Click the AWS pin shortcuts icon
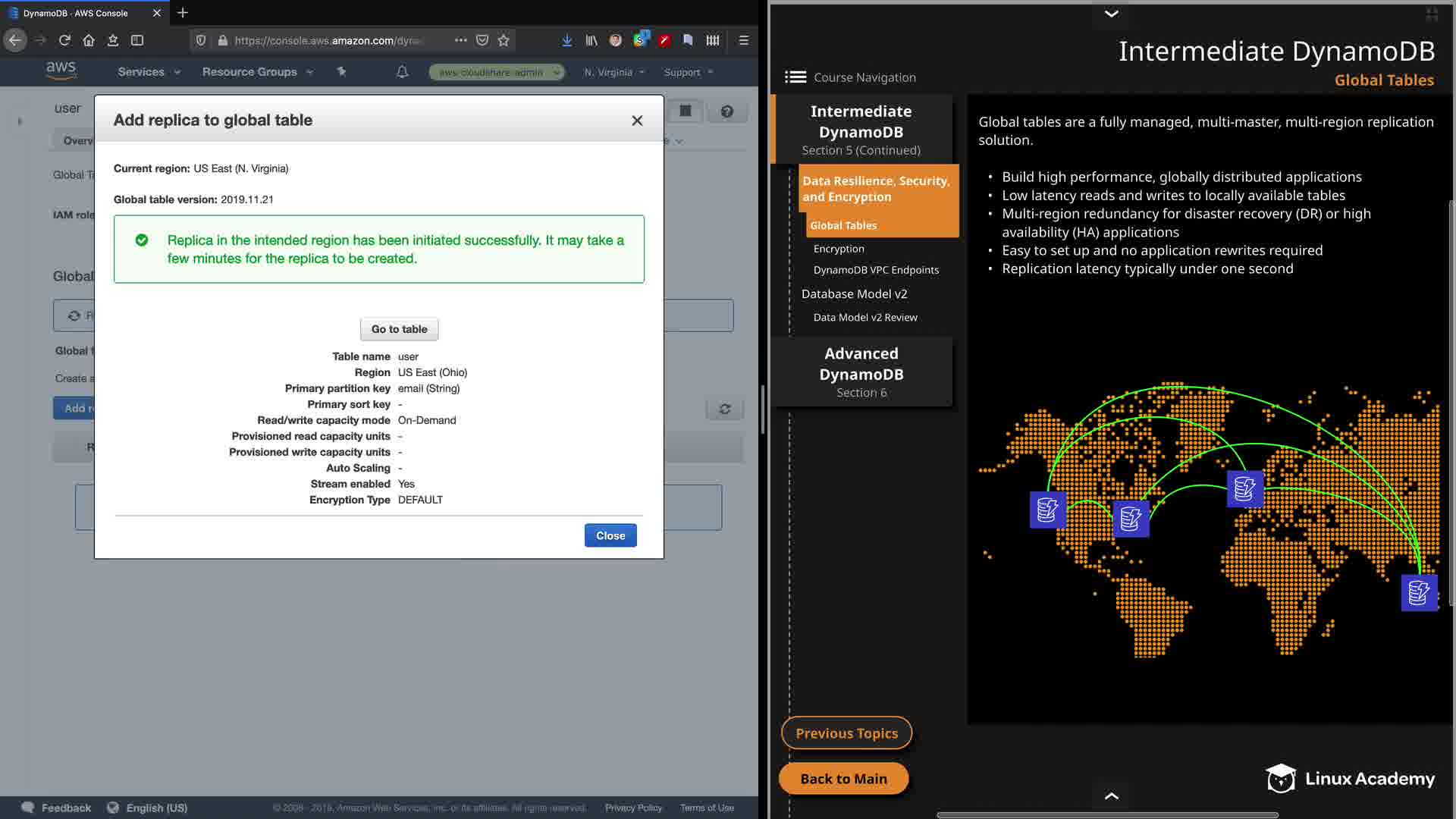 click(x=341, y=72)
